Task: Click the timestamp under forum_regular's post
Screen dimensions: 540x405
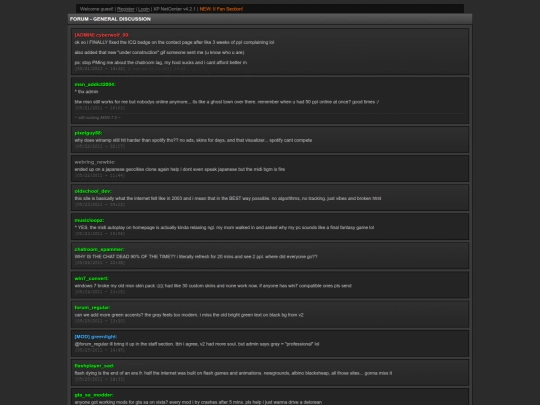Action: [x=100, y=321]
